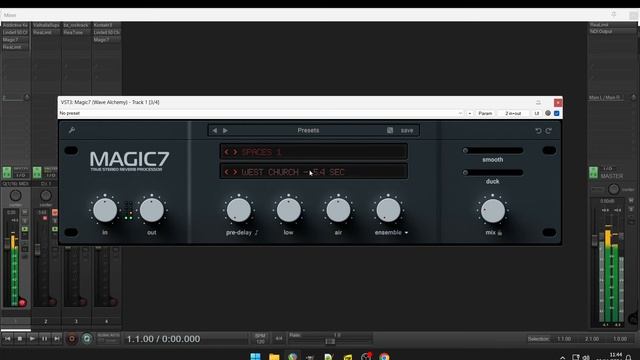Click the playback rate slider
Viewport: 640px width, 360px height.
pyautogui.click(x=331, y=341)
